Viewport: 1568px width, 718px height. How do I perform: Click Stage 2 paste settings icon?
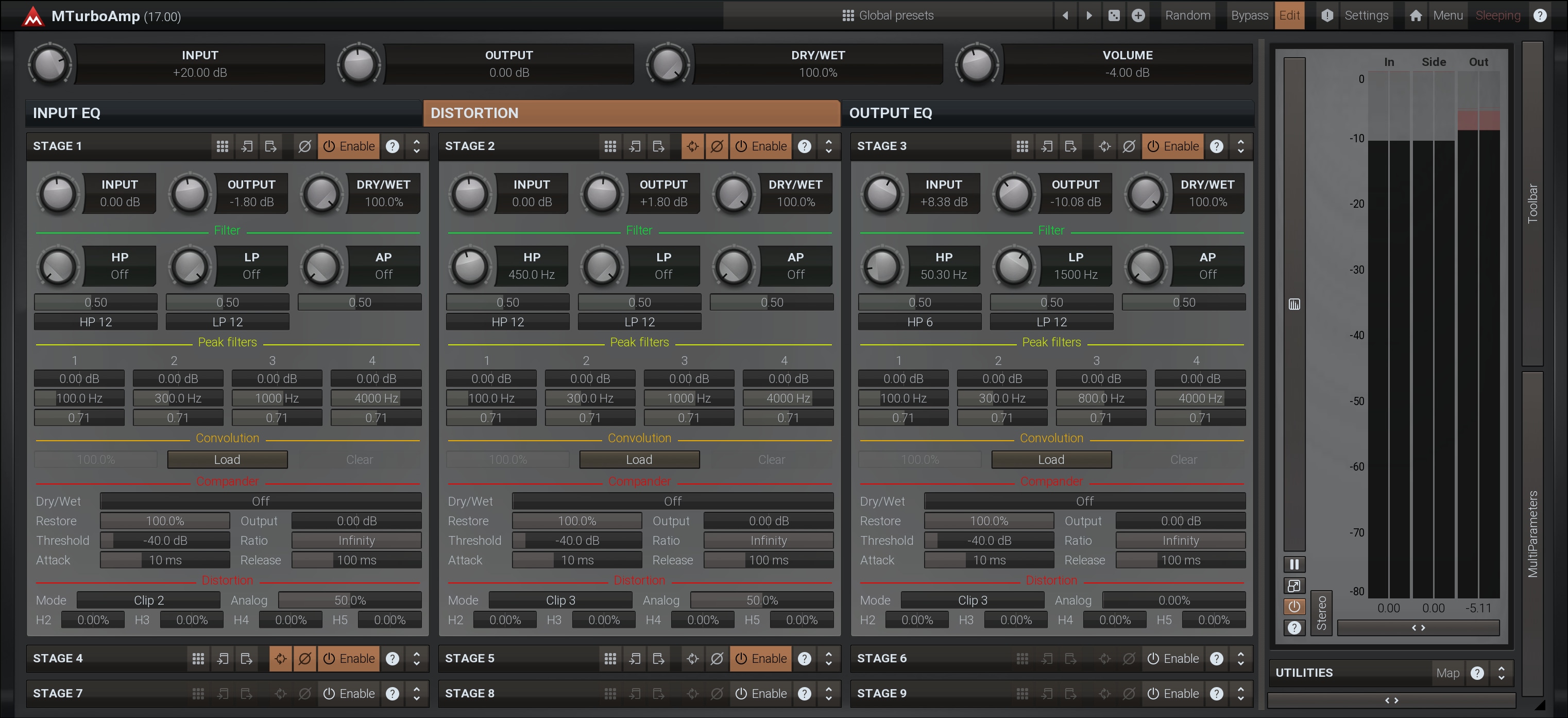click(658, 146)
